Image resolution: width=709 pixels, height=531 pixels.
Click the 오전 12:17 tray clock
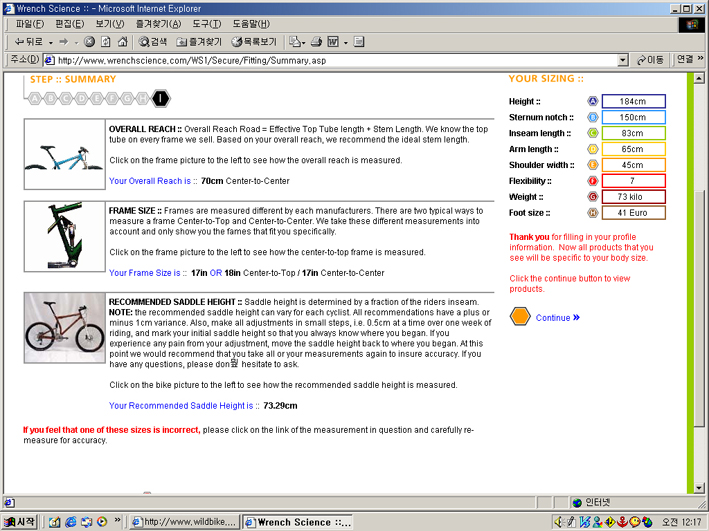pos(681,522)
